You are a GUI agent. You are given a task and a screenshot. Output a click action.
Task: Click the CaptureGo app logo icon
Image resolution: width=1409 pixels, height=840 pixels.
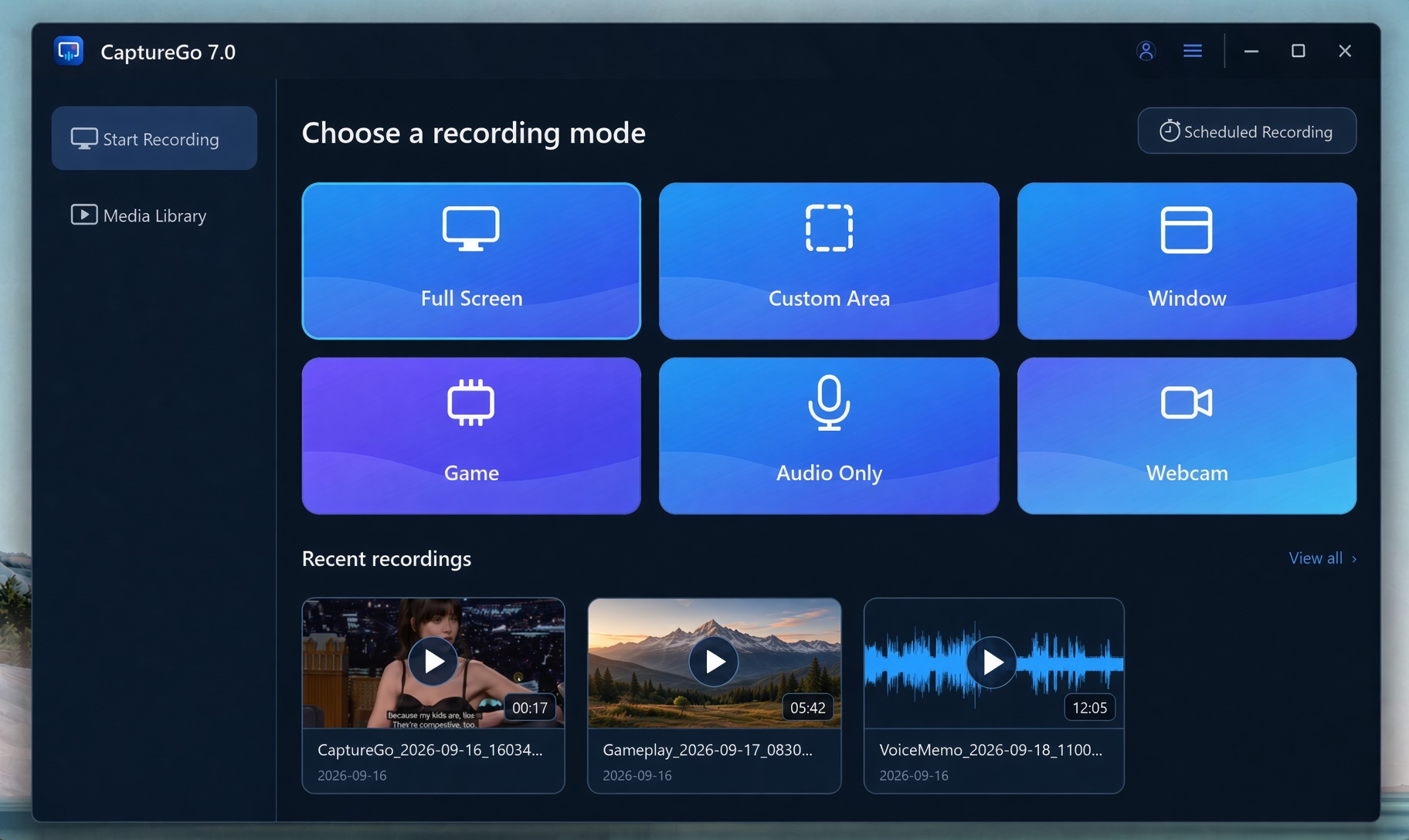point(69,51)
